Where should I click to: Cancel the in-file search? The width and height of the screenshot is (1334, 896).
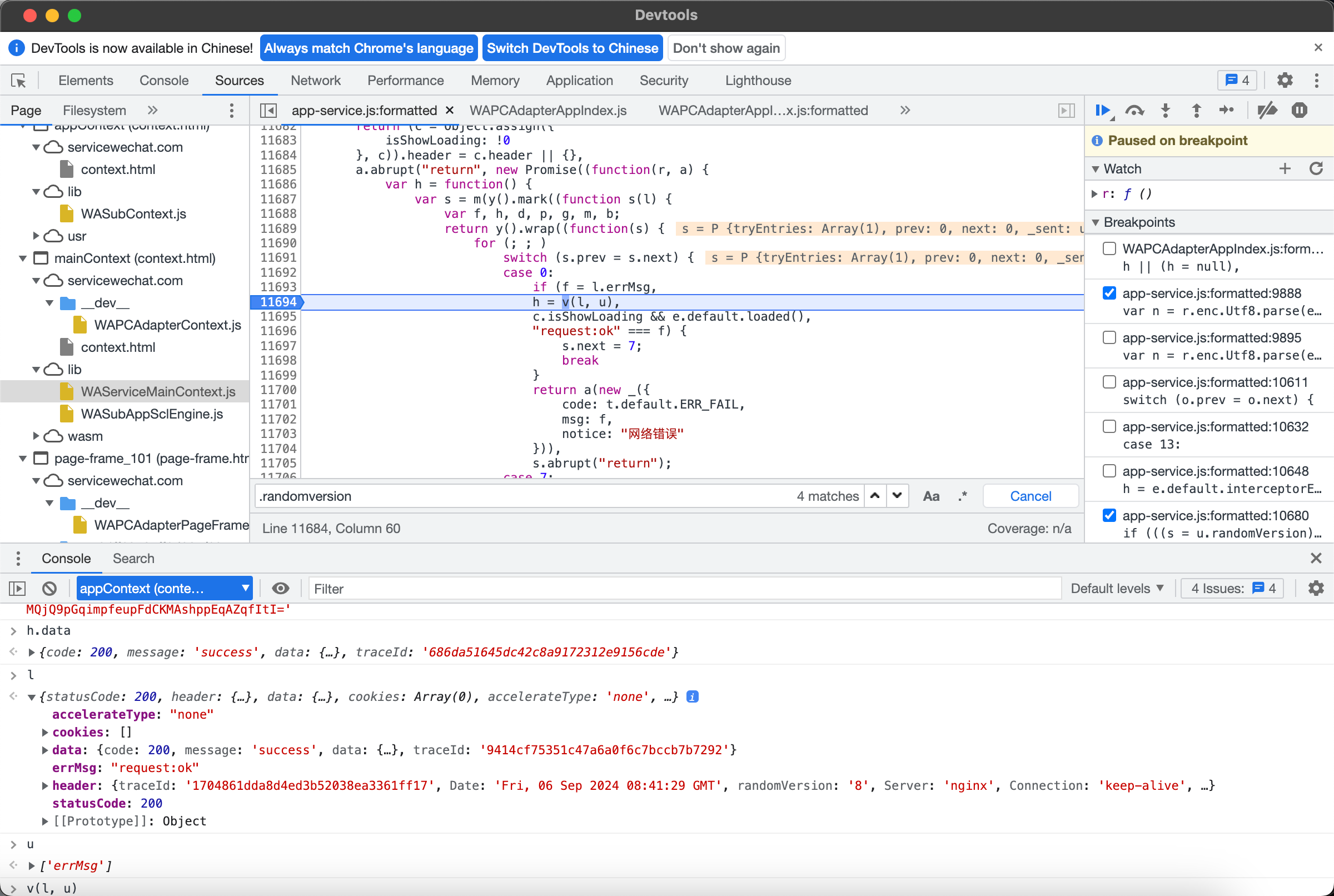[x=1031, y=496]
